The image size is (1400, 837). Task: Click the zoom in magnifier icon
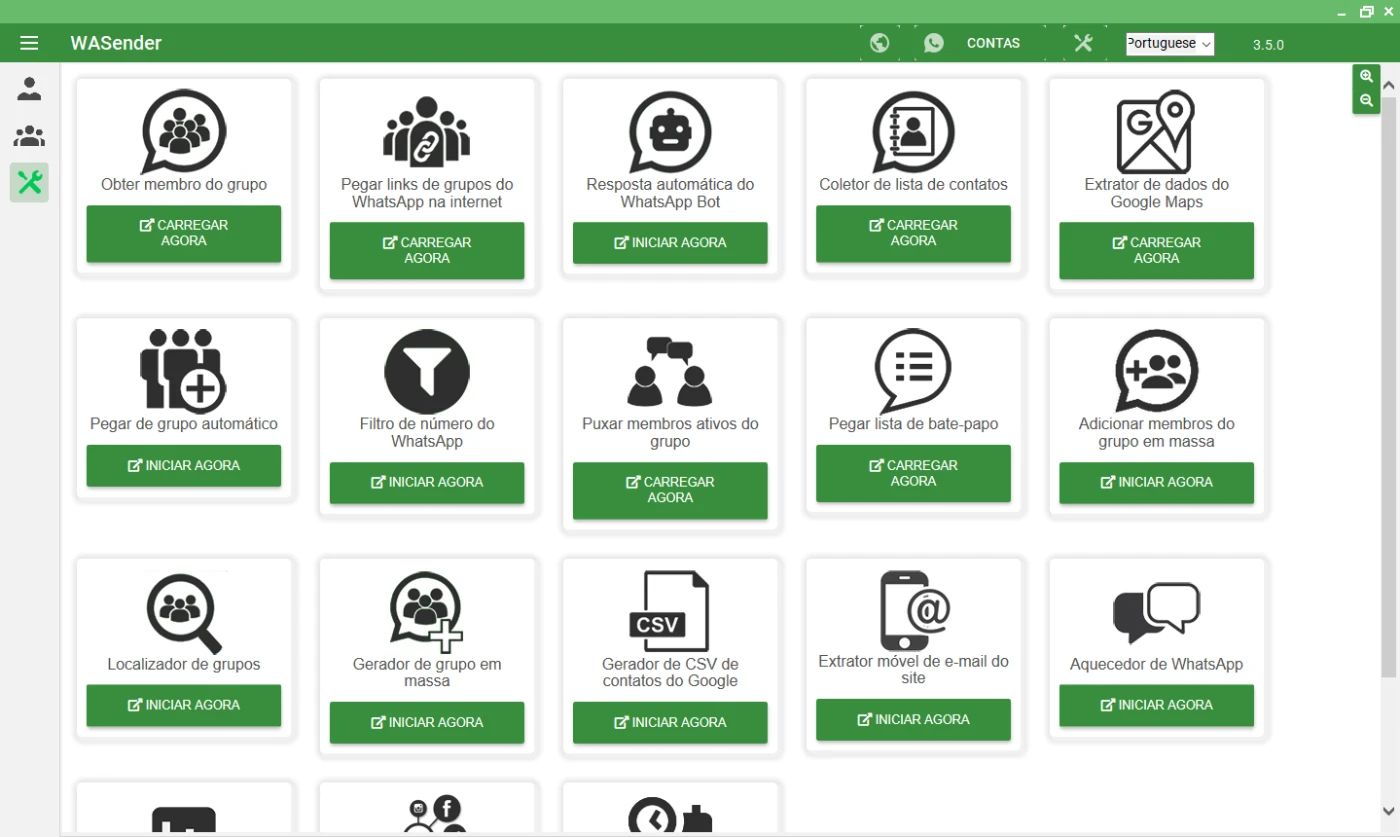point(1366,77)
